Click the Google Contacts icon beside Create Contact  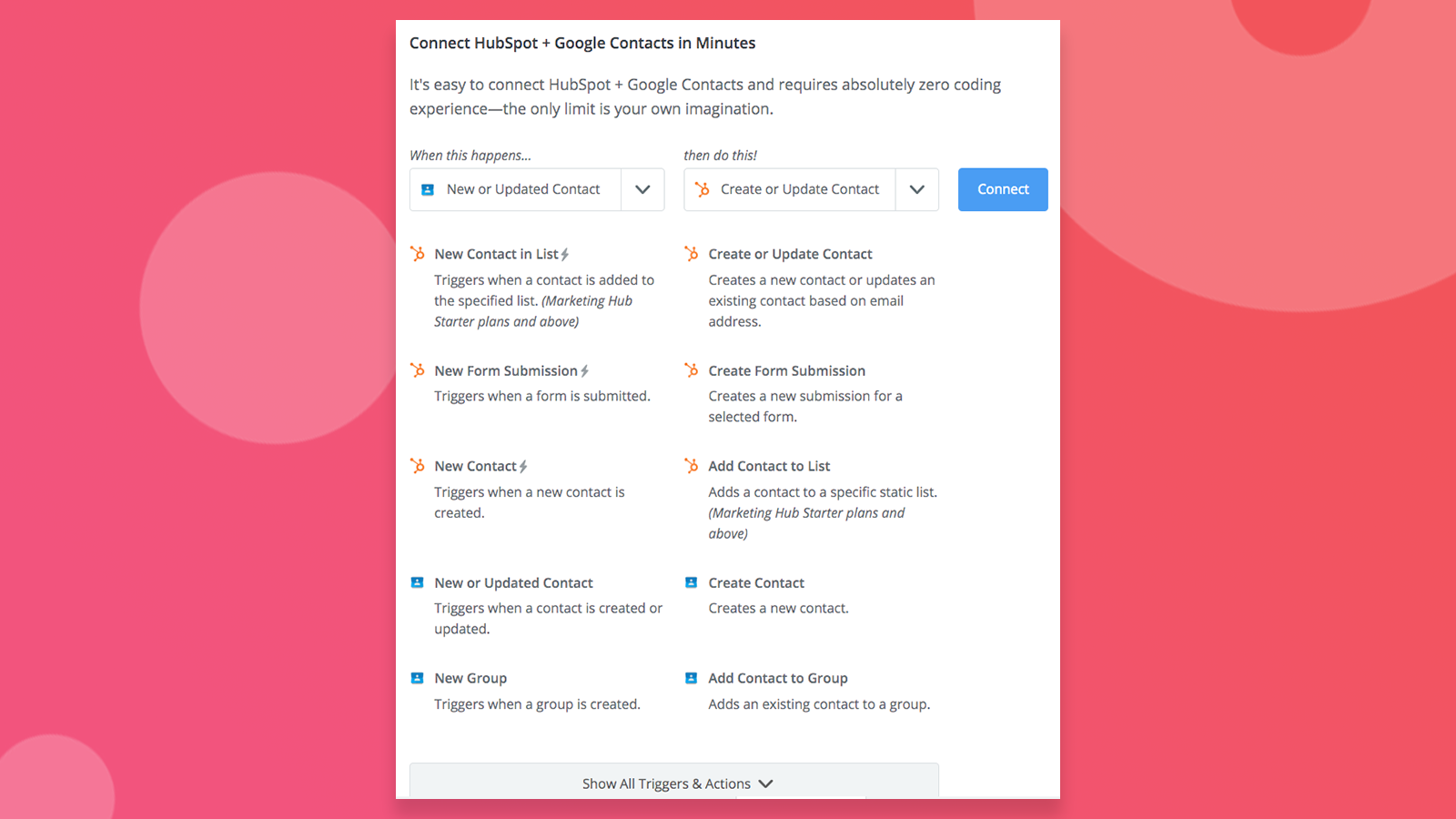[x=692, y=582]
